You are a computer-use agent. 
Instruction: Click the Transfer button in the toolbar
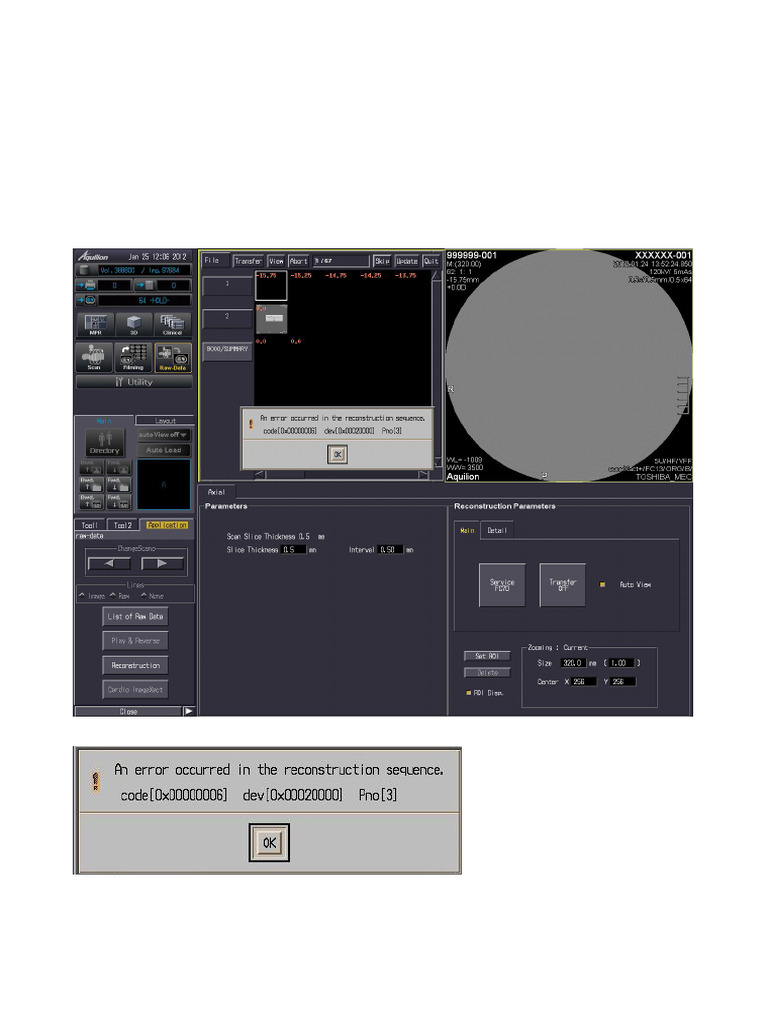tap(248, 261)
